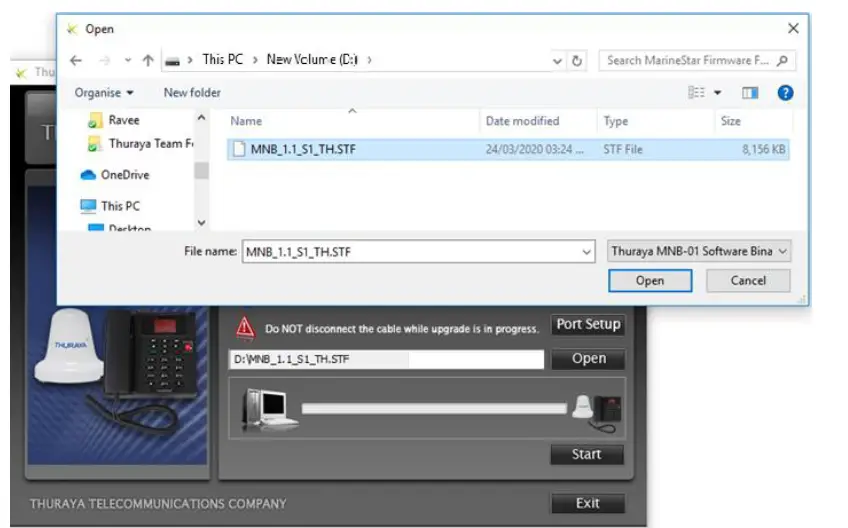
Task: Open OneDrive in the navigation pane
Action: tap(125, 175)
